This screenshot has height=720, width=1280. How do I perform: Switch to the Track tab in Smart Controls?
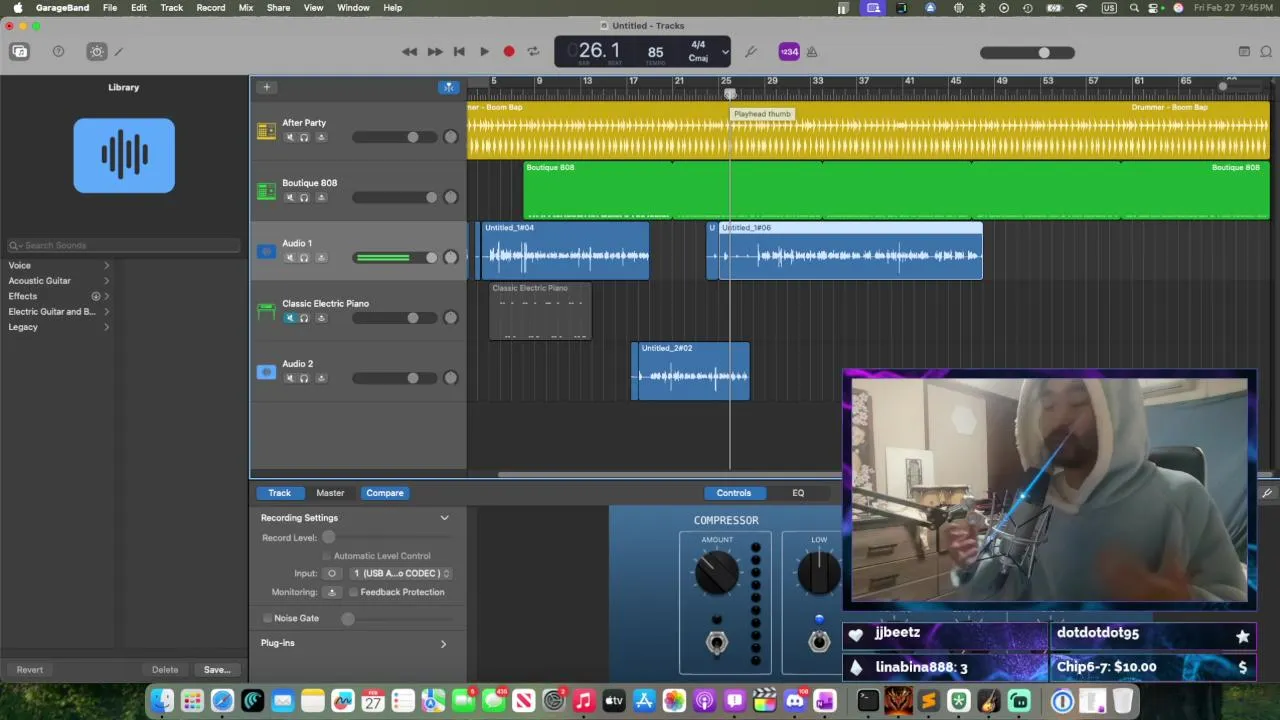279,493
